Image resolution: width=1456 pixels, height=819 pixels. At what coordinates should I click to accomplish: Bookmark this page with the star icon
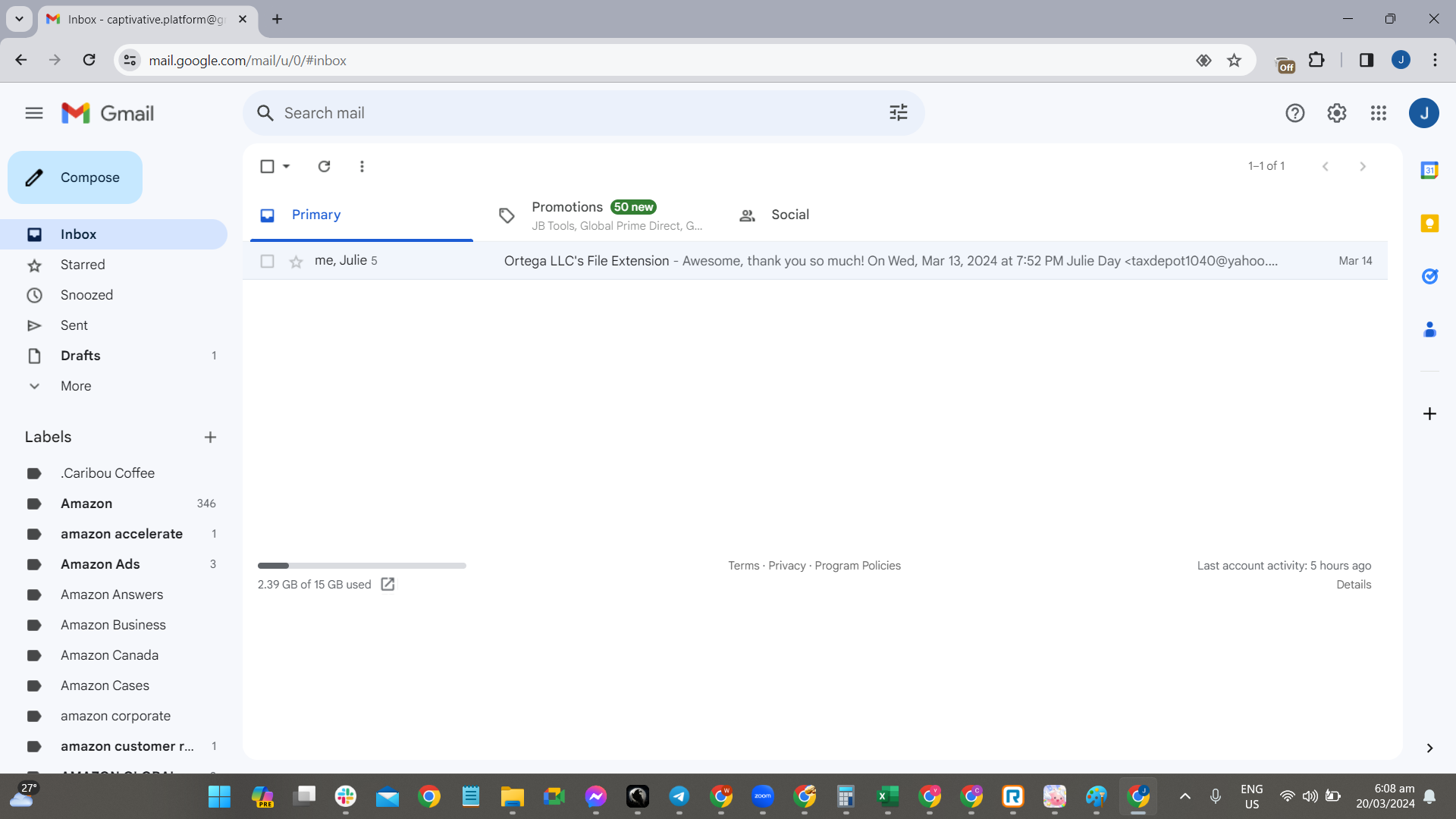tap(1235, 61)
